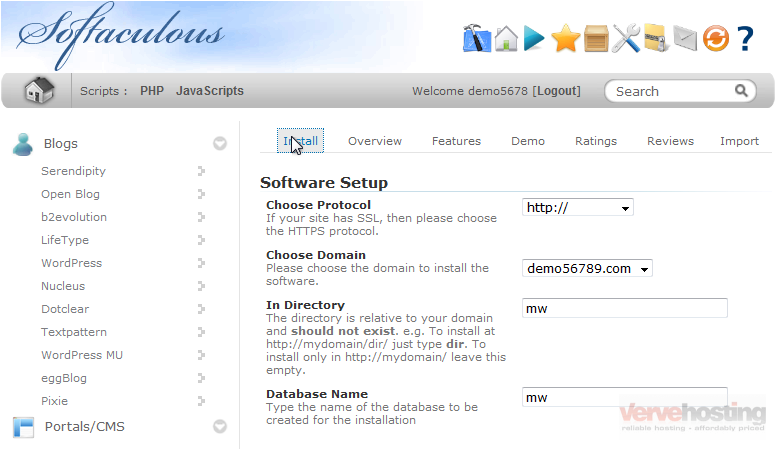Screen dimensions: 776x450
Task: Open the Reviews tab
Action: click(x=671, y=141)
